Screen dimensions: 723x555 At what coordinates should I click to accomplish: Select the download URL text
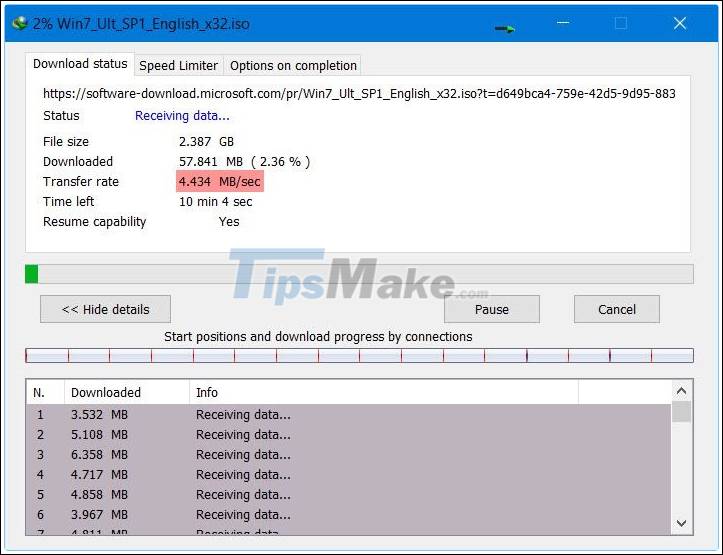click(359, 94)
